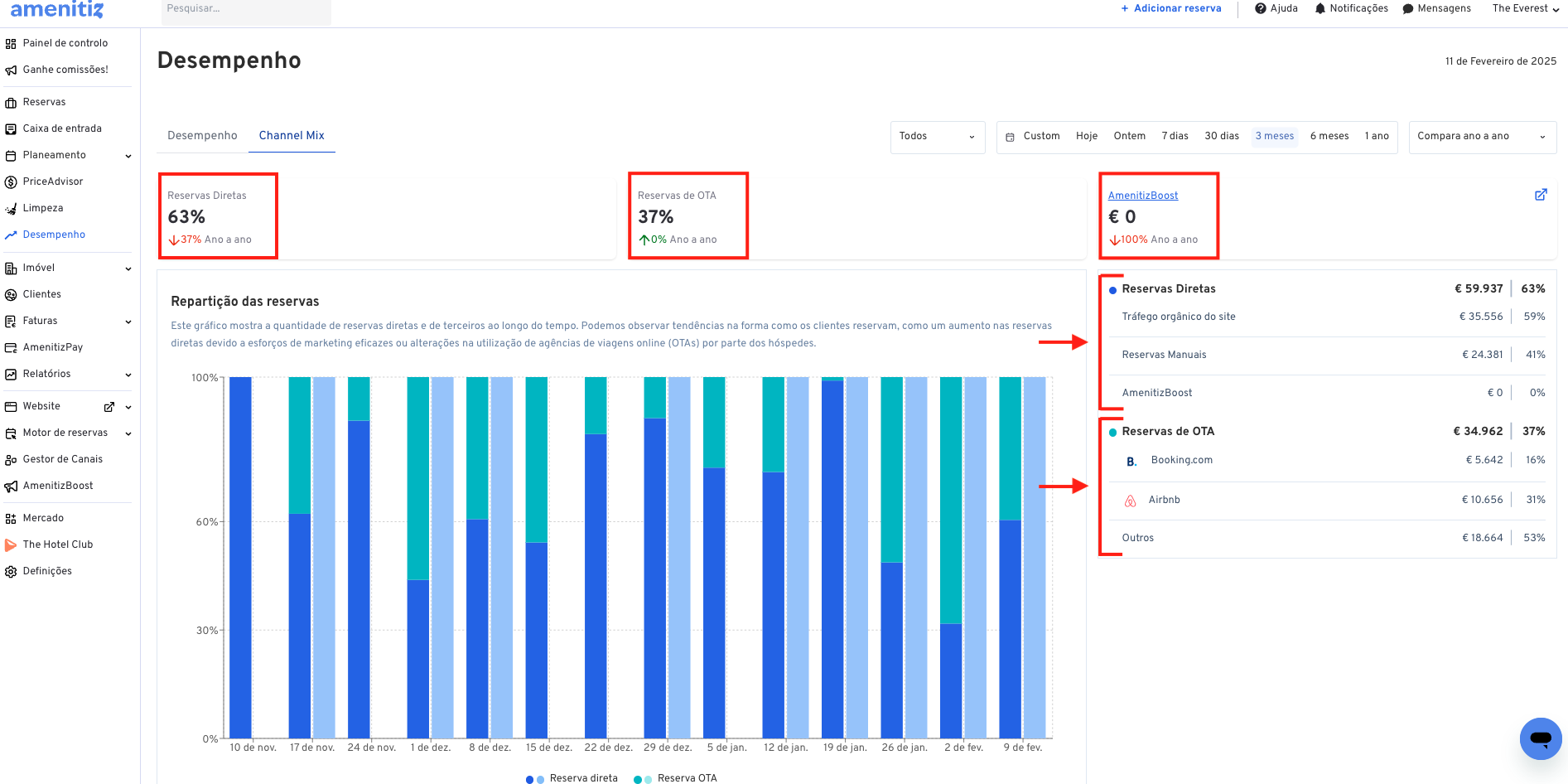This screenshot has height=784, width=1568.
Task: Open The Everest account dropdown
Action: (1526, 8)
